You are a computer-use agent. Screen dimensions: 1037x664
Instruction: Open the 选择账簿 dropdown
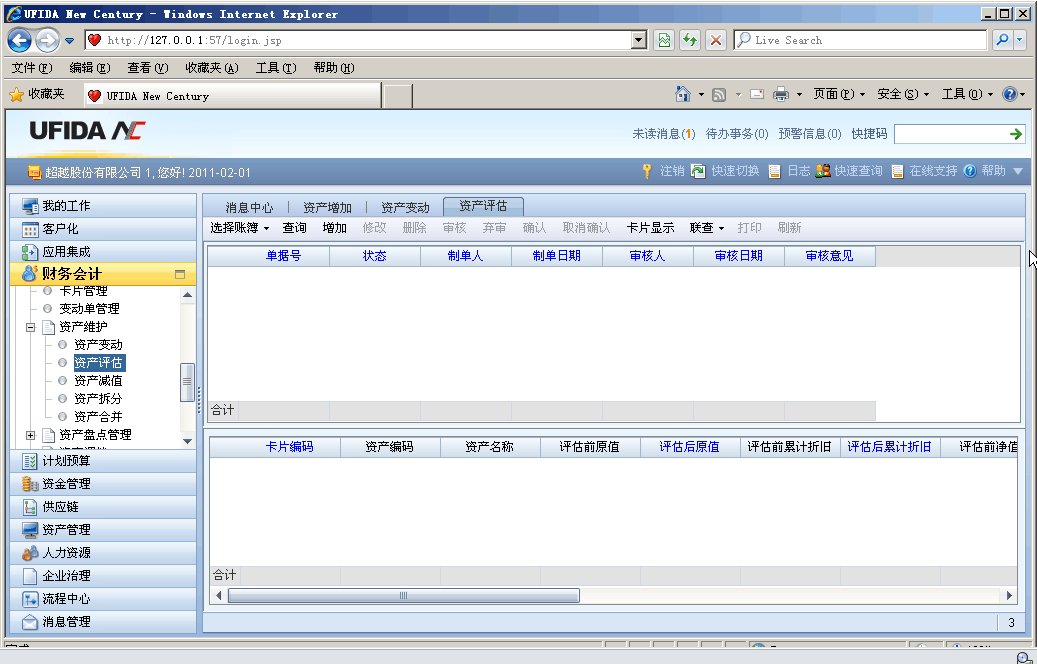coord(239,228)
